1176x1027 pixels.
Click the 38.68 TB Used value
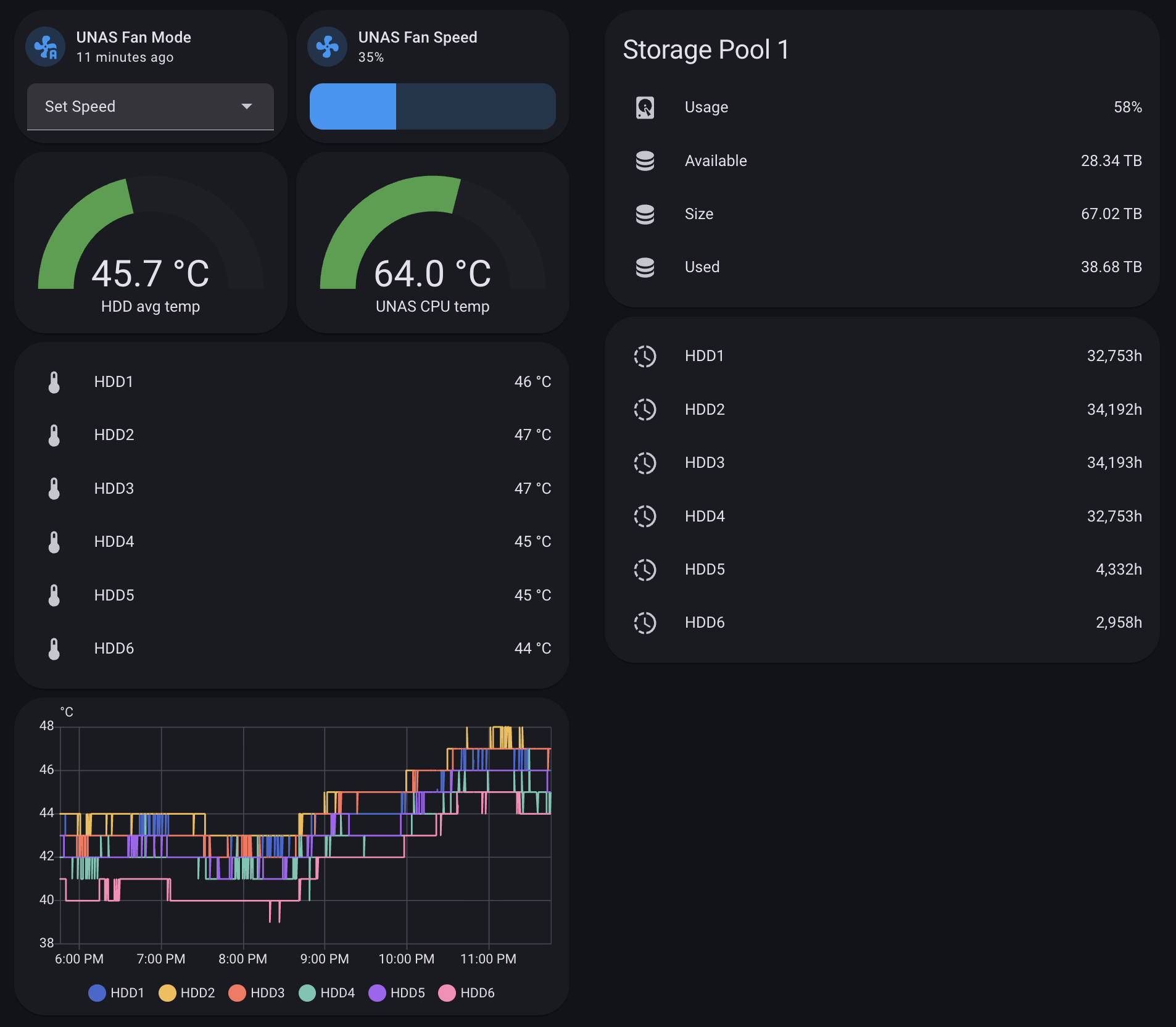(1111, 267)
